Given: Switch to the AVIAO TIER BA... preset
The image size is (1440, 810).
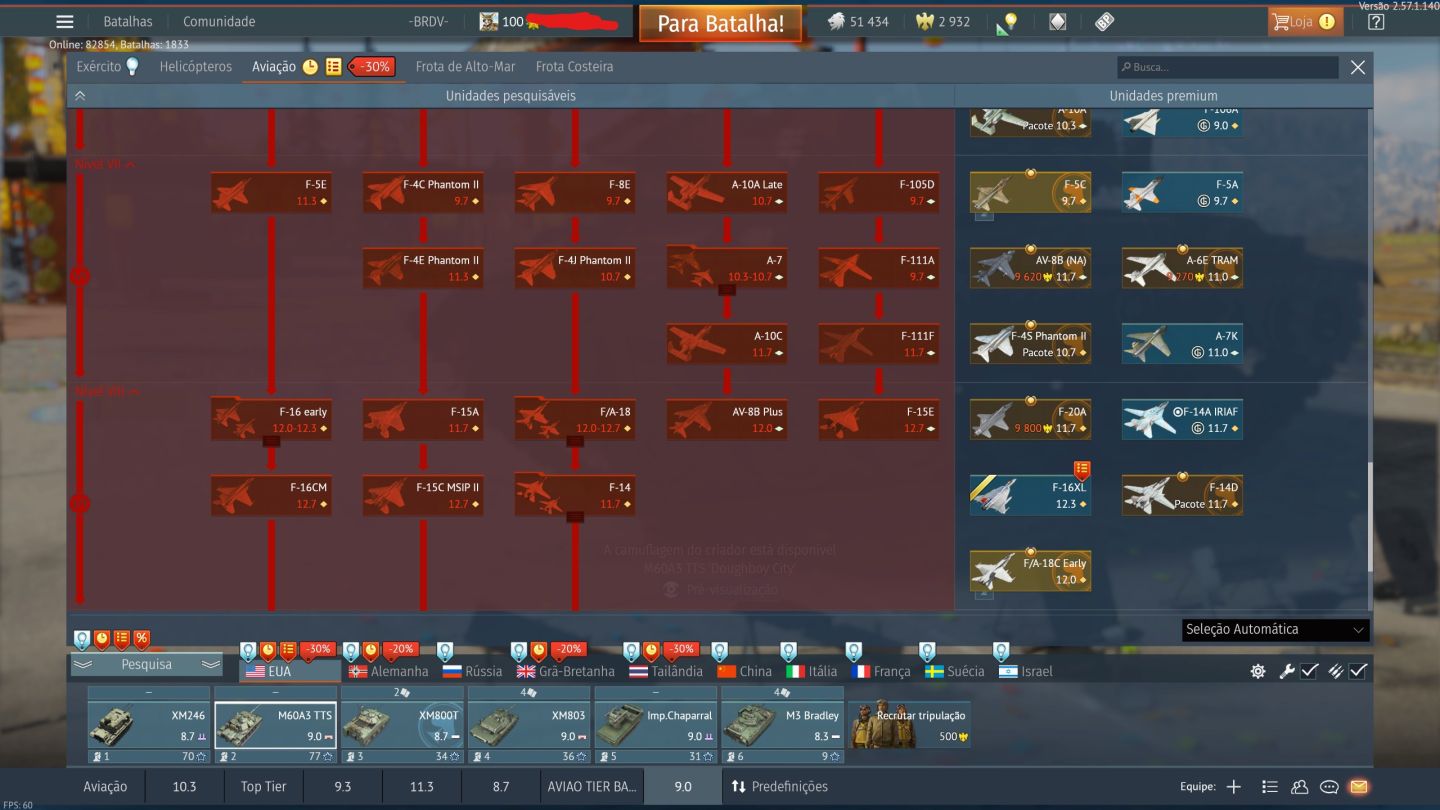Looking at the screenshot, I should coord(592,787).
